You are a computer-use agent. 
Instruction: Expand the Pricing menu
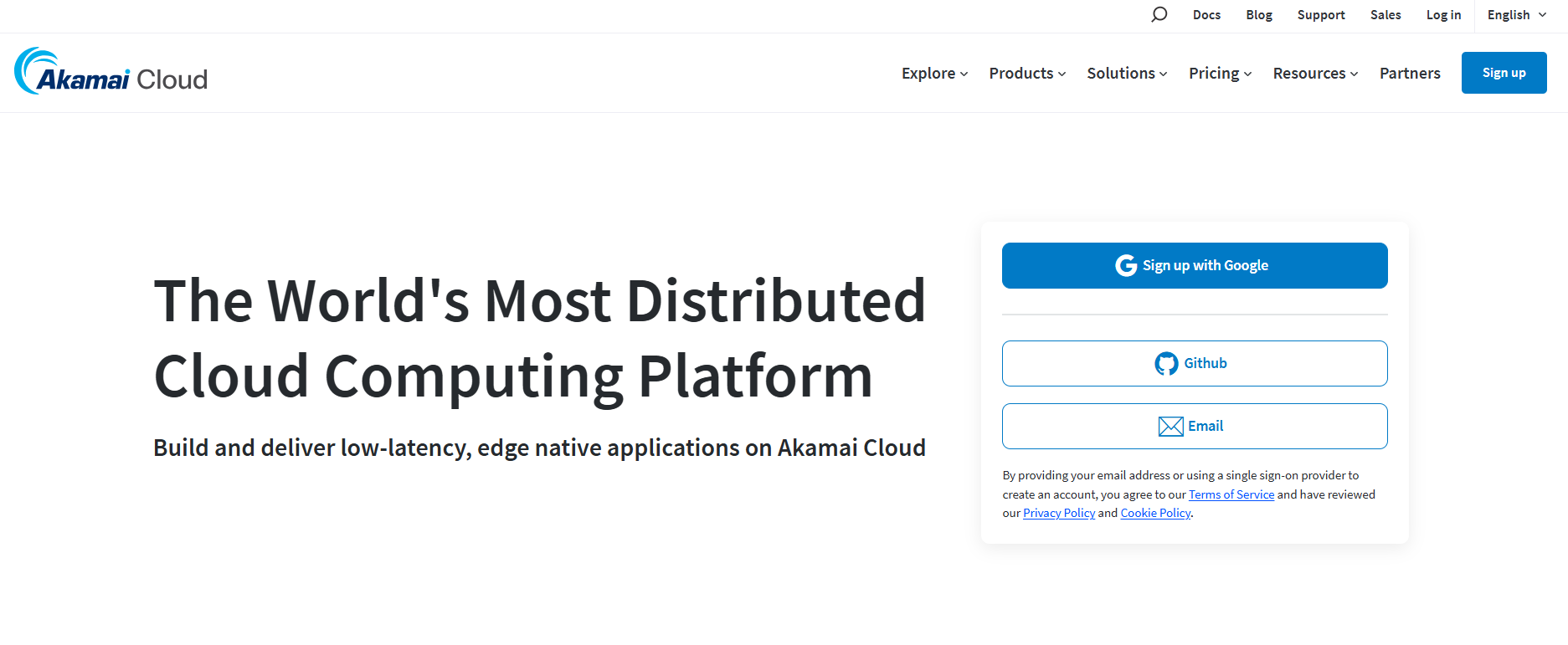coord(1220,74)
